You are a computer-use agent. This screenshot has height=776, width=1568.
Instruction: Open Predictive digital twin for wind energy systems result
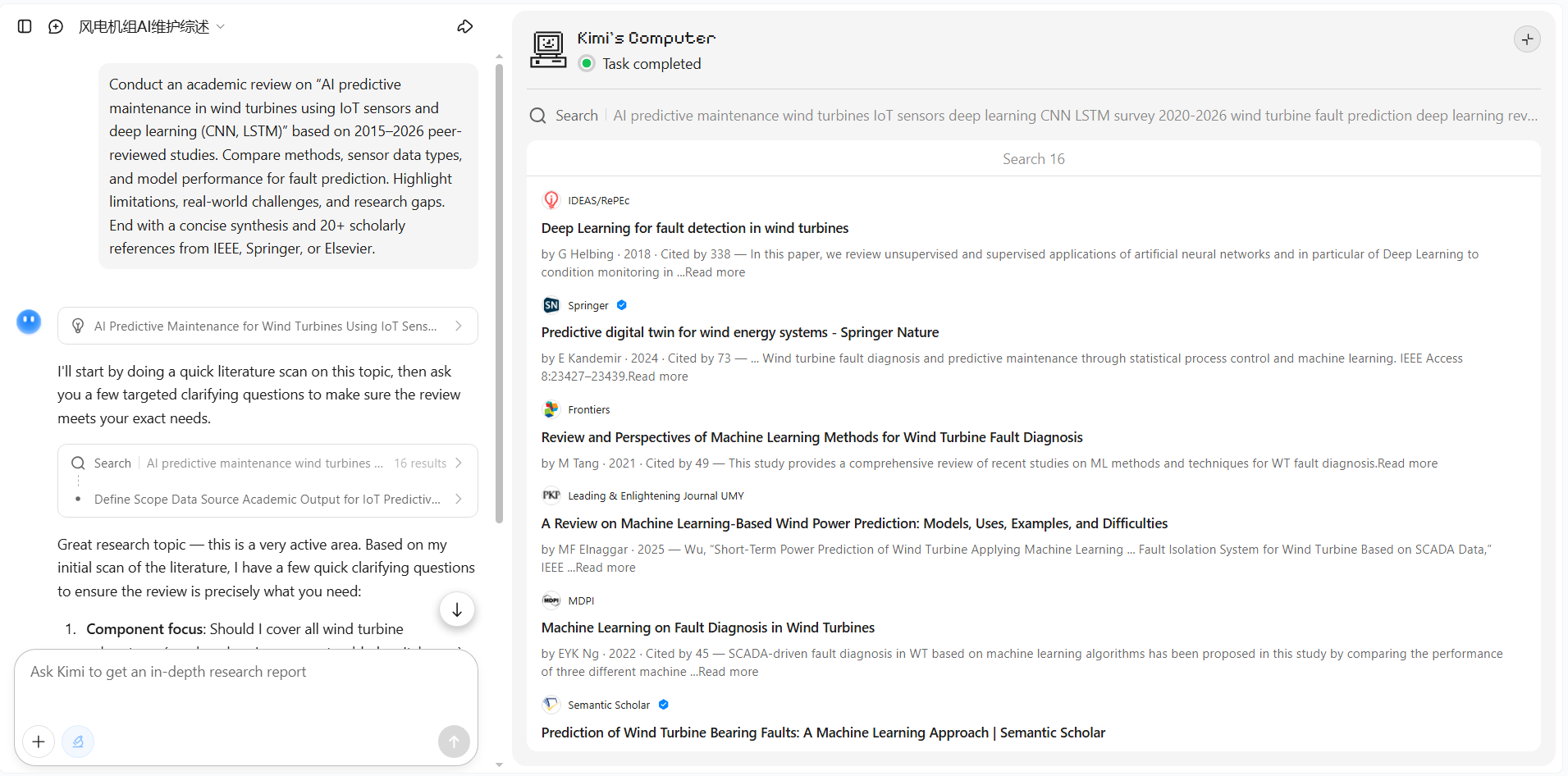740,332
